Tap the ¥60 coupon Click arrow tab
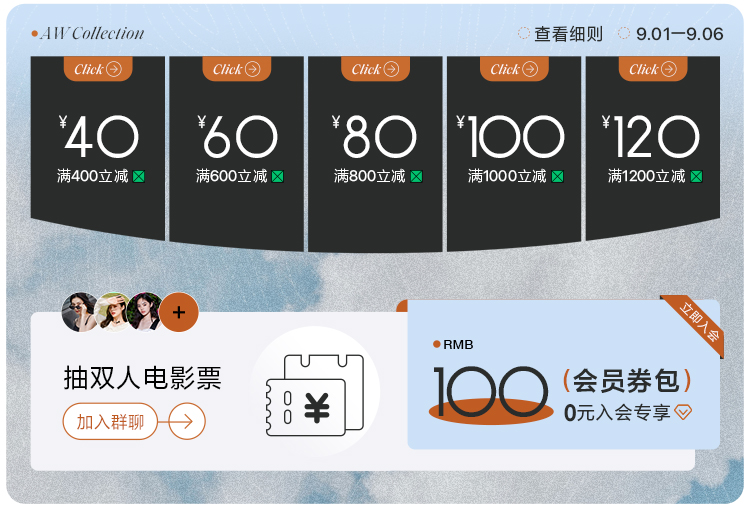Image resolution: width=750 pixels, height=508 pixels. coord(237,69)
